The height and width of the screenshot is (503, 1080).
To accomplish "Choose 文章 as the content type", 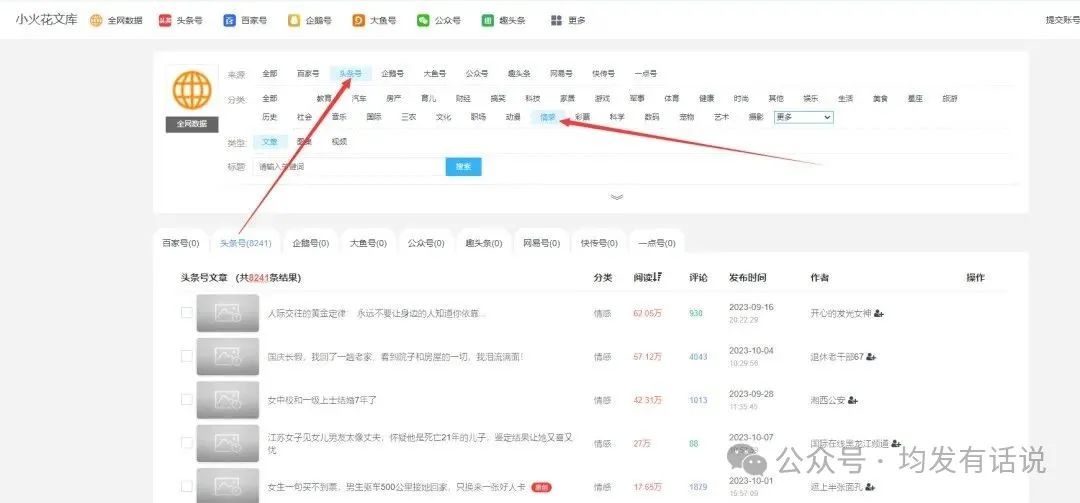I will pyautogui.click(x=270, y=142).
